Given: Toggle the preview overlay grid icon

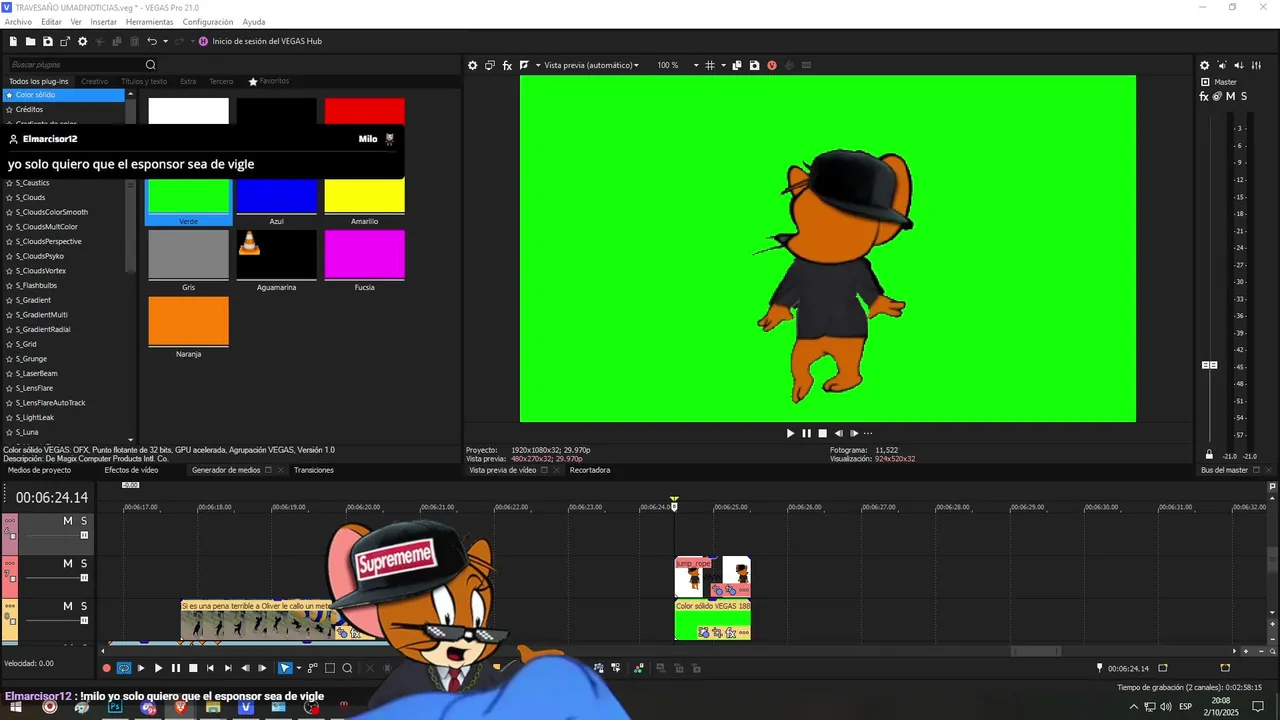Looking at the screenshot, I should coord(709,65).
